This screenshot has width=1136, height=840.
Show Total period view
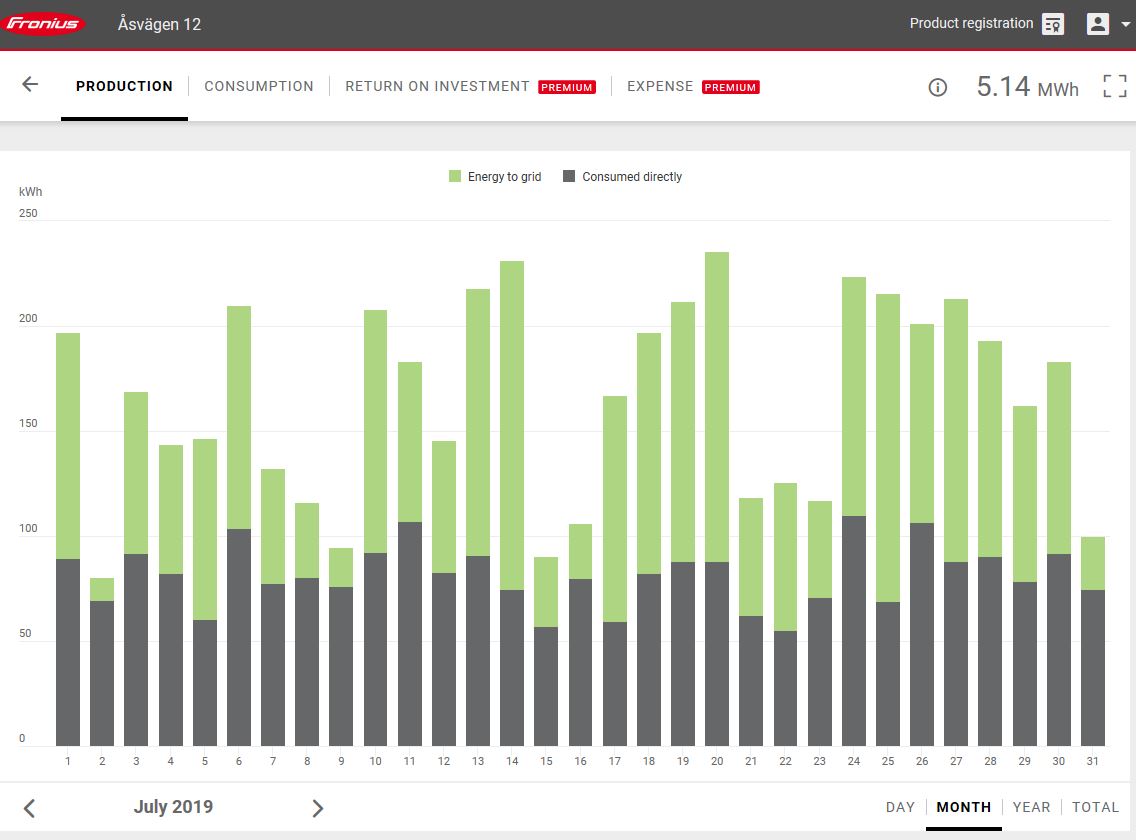pos(1095,807)
